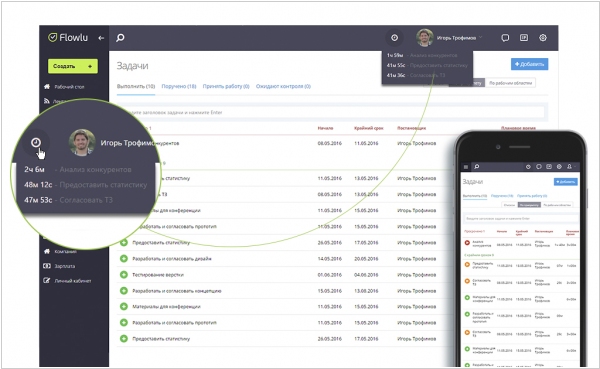Switch to the Принять работу (0) tab
600x369 pixels.
click(226, 86)
